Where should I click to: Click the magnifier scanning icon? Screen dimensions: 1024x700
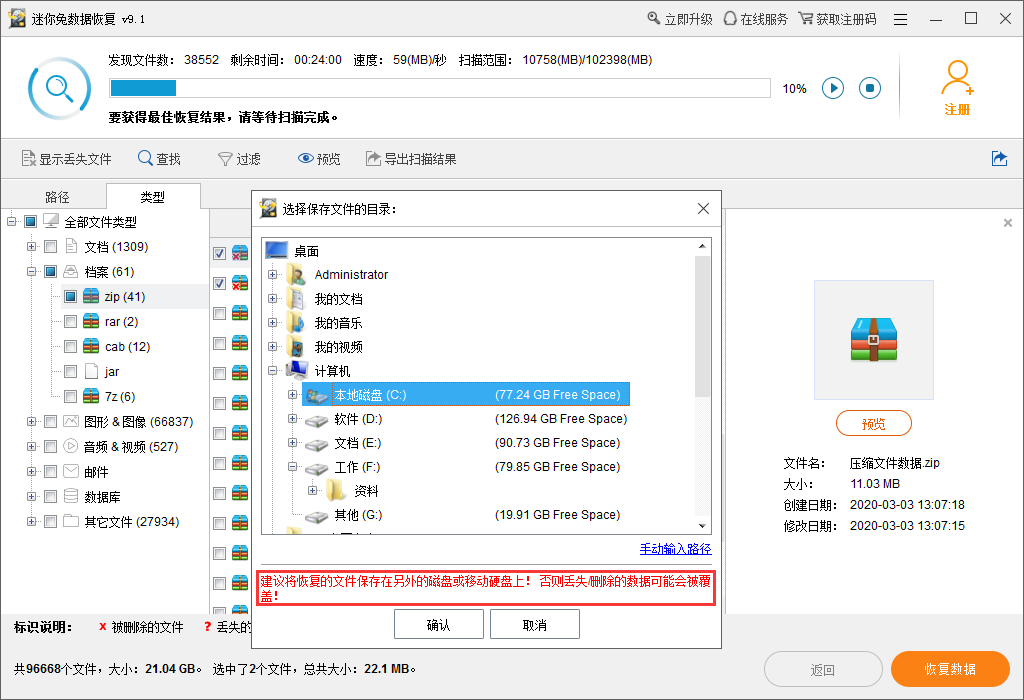pyautogui.click(x=59, y=88)
